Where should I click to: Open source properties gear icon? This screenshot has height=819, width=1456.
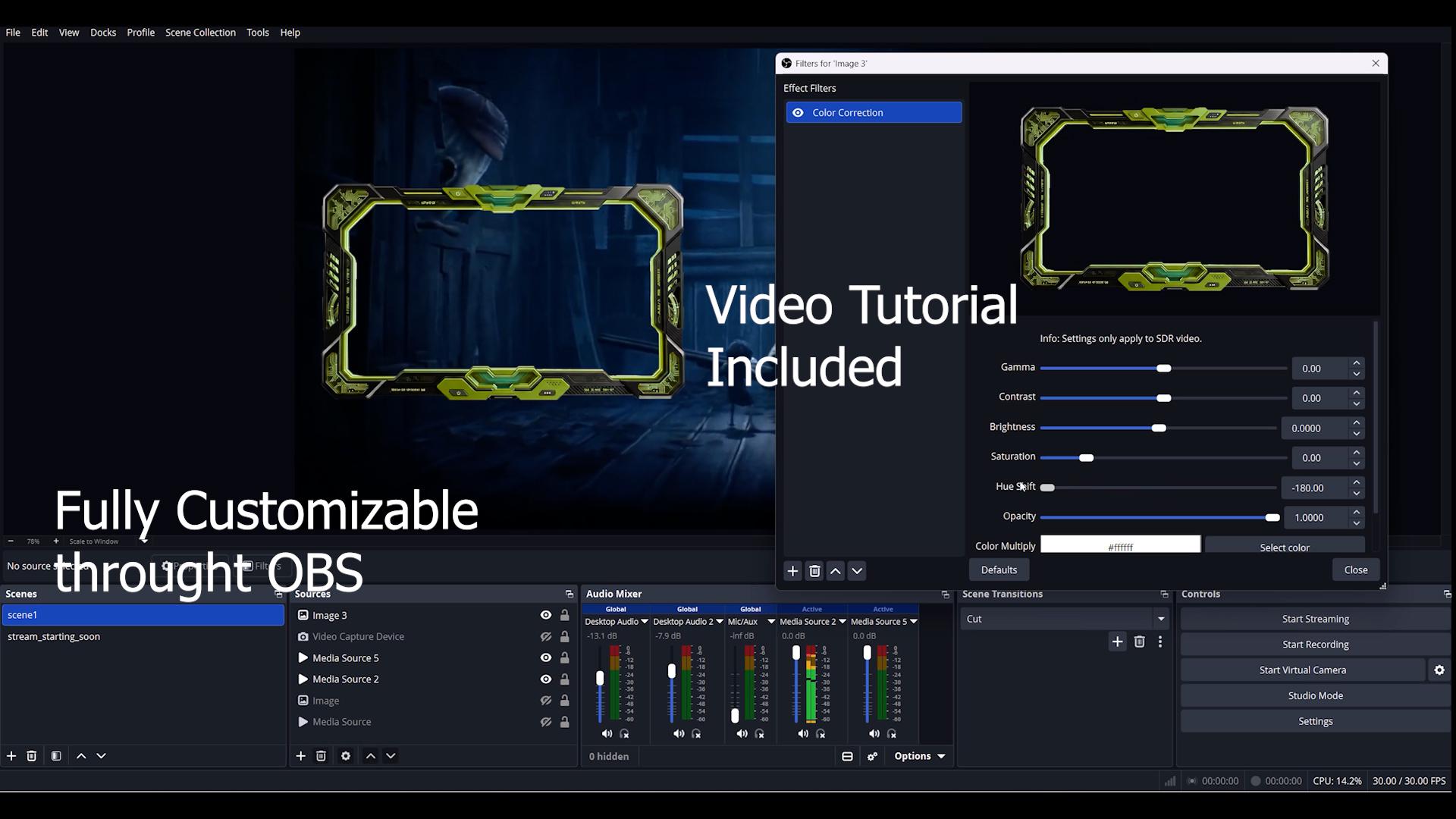(x=346, y=756)
